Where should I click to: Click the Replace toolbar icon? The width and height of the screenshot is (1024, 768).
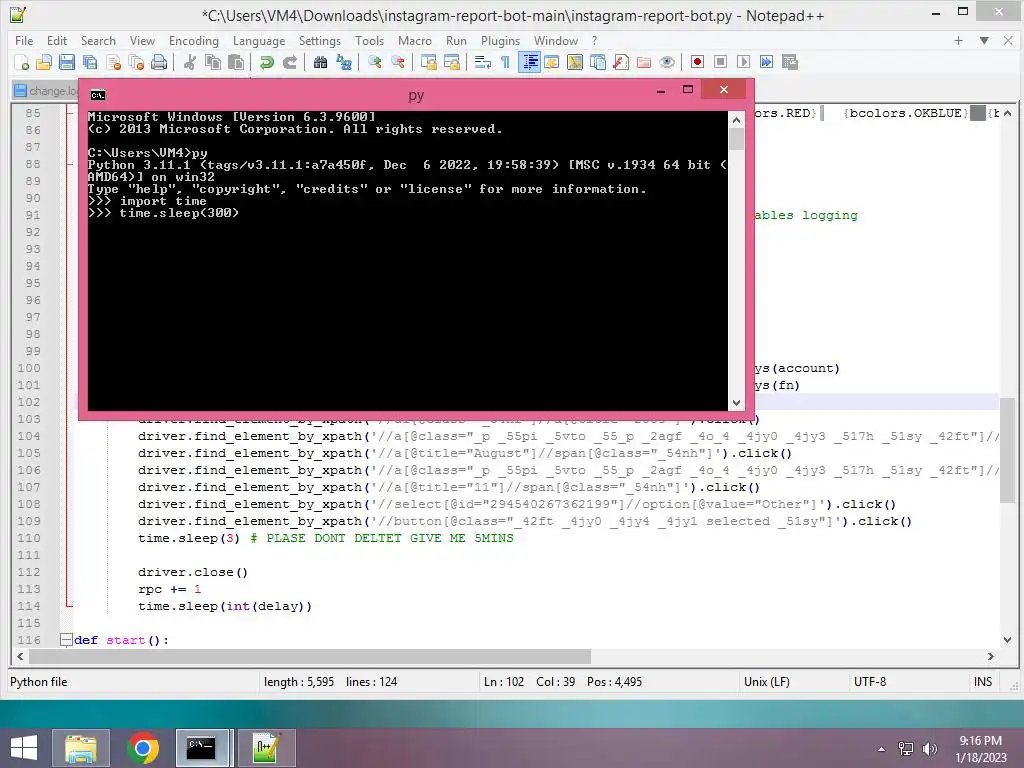[344, 62]
